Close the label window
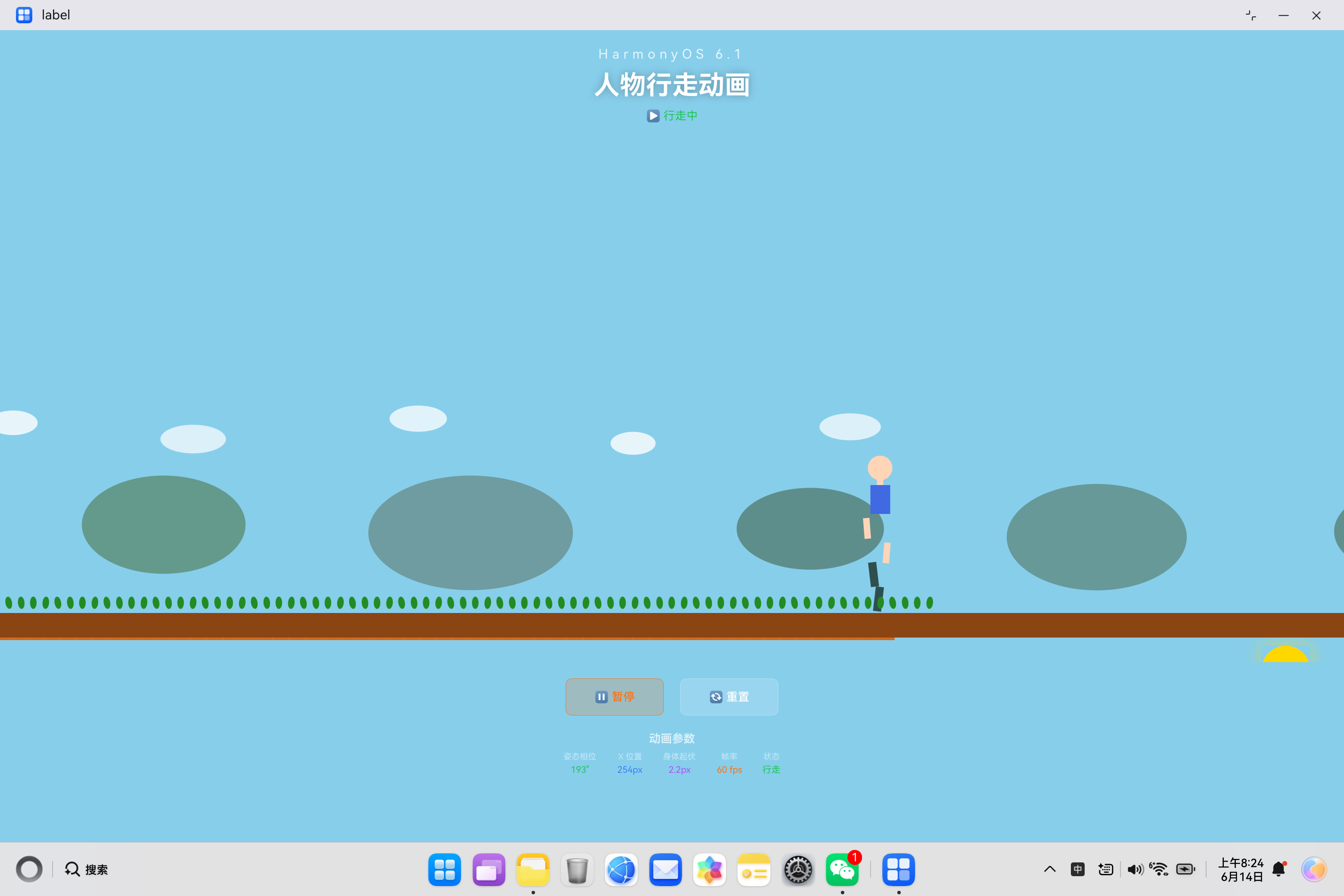Viewport: 1344px width, 896px height. click(1316, 16)
